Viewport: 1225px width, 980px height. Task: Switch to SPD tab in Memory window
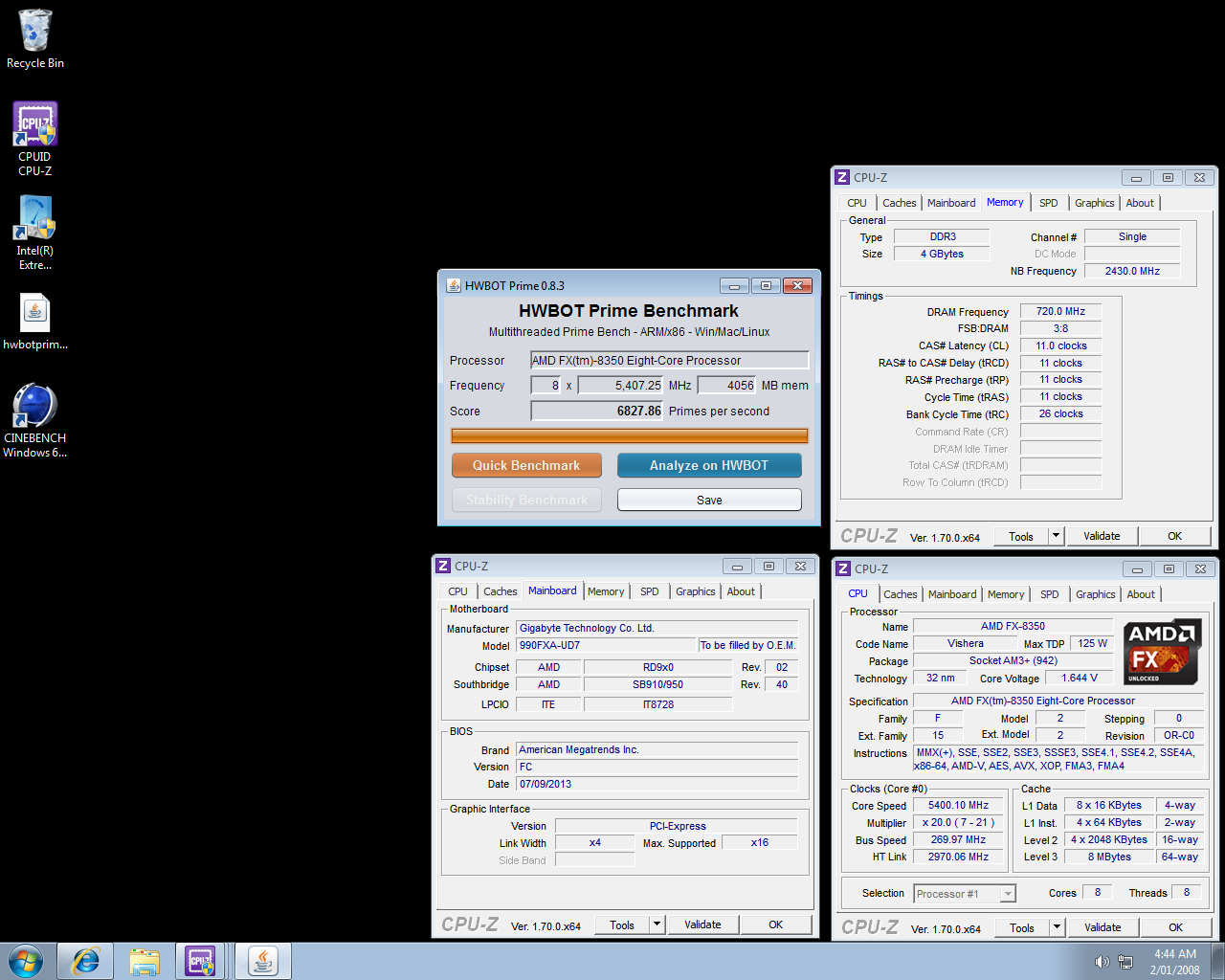[1049, 203]
